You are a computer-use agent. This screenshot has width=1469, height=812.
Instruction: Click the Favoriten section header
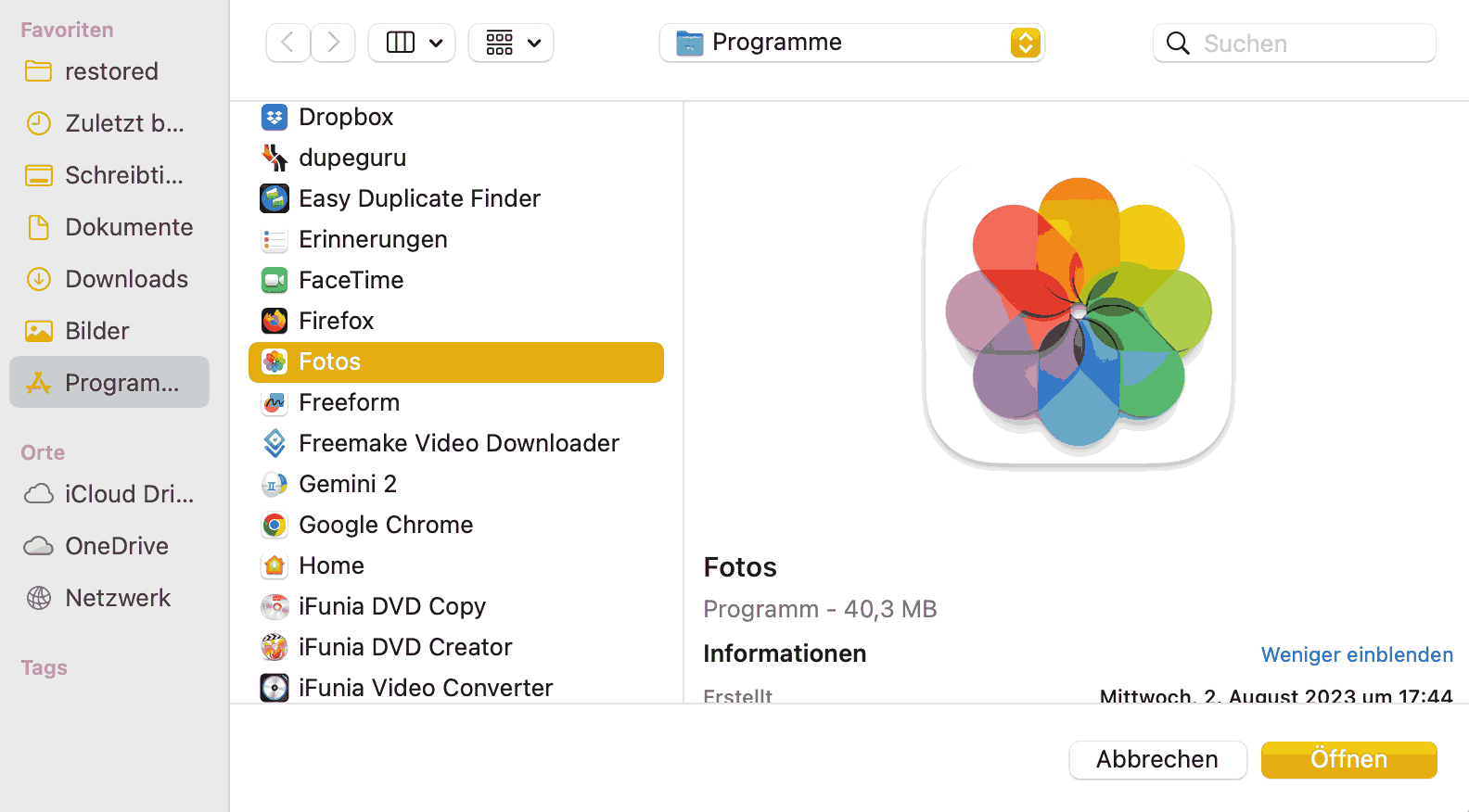[x=67, y=30]
